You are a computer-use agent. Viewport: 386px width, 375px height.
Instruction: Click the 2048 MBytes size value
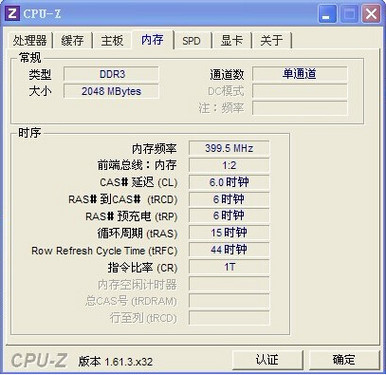(111, 91)
